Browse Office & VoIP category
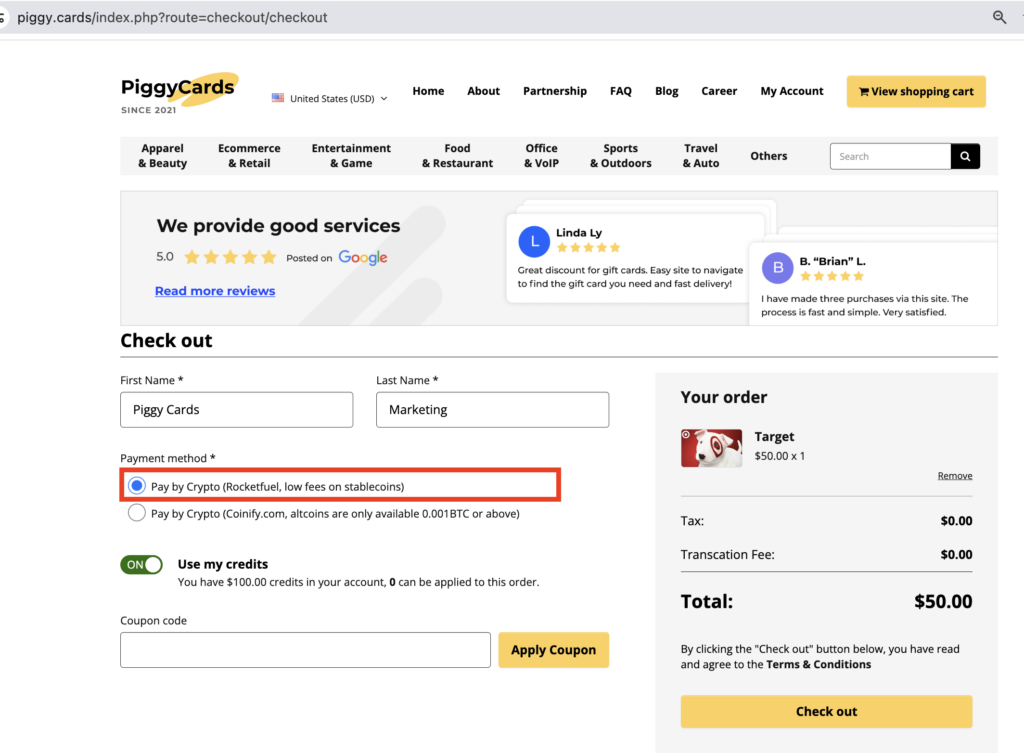Screen dimensions: 1024x753 coord(541,156)
